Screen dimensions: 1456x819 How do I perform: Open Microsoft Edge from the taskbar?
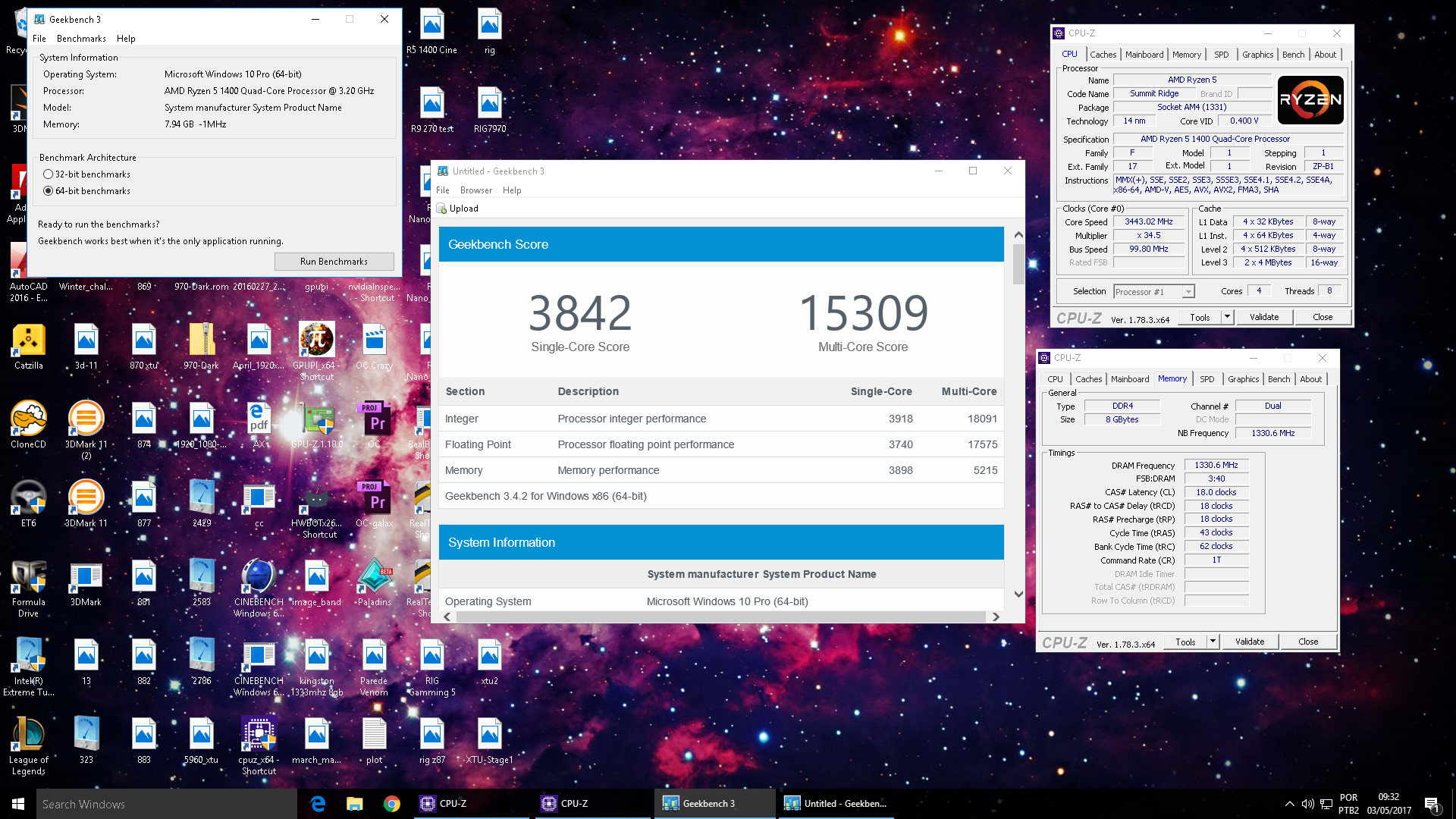(318, 804)
